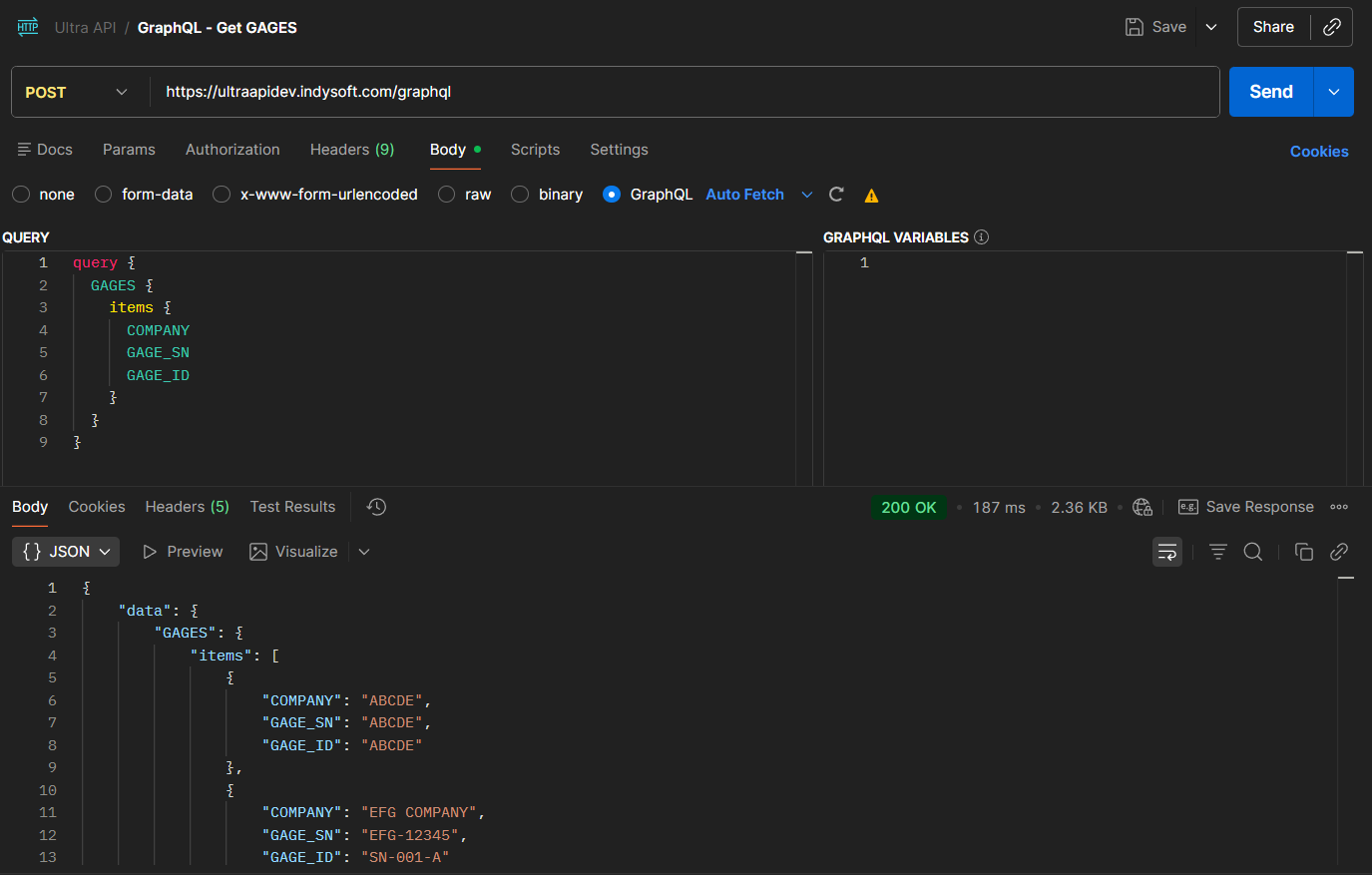Click the schema warning triangle icon

(x=871, y=196)
